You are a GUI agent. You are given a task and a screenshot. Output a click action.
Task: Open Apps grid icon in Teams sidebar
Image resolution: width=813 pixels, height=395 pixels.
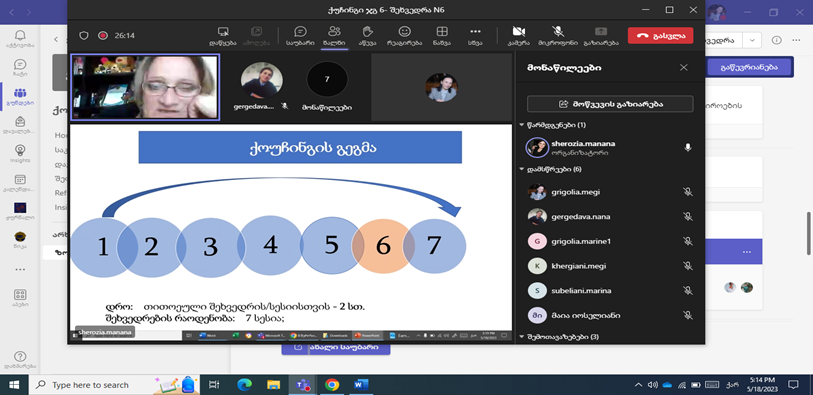20,298
